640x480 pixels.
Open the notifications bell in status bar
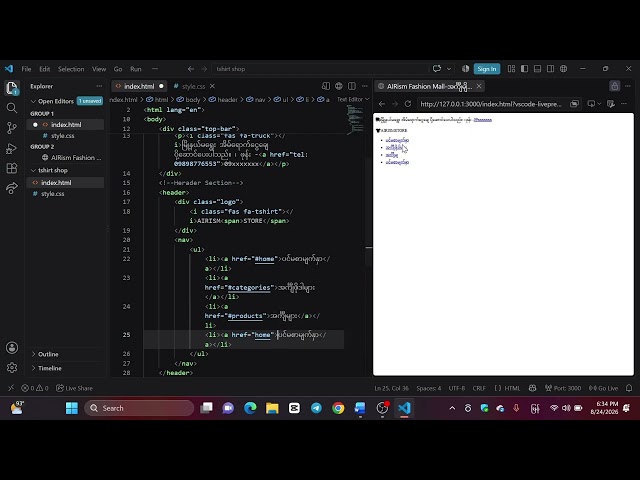pyautogui.click(x=629, y=388)
